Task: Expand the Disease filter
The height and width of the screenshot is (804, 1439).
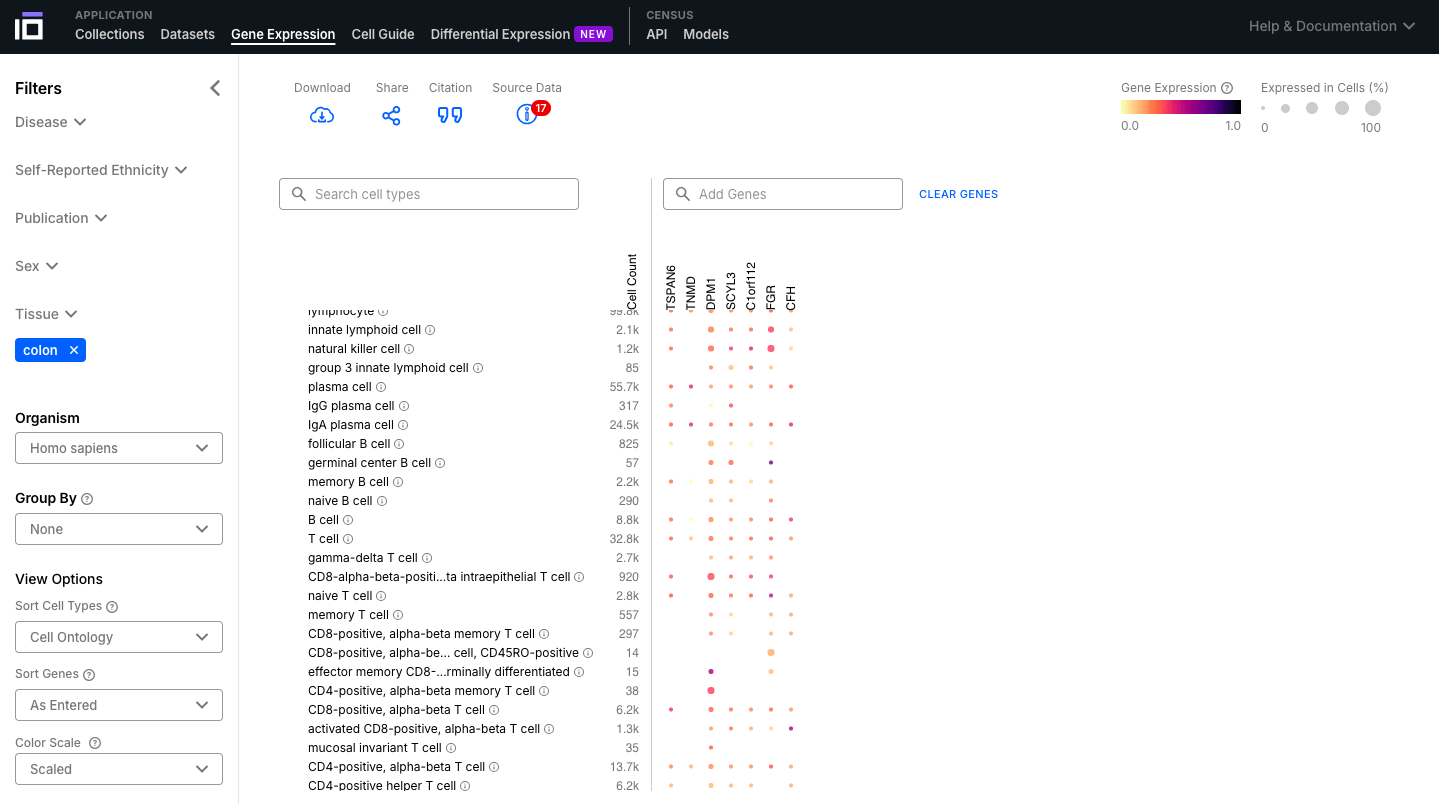Action: pos(51,122)
